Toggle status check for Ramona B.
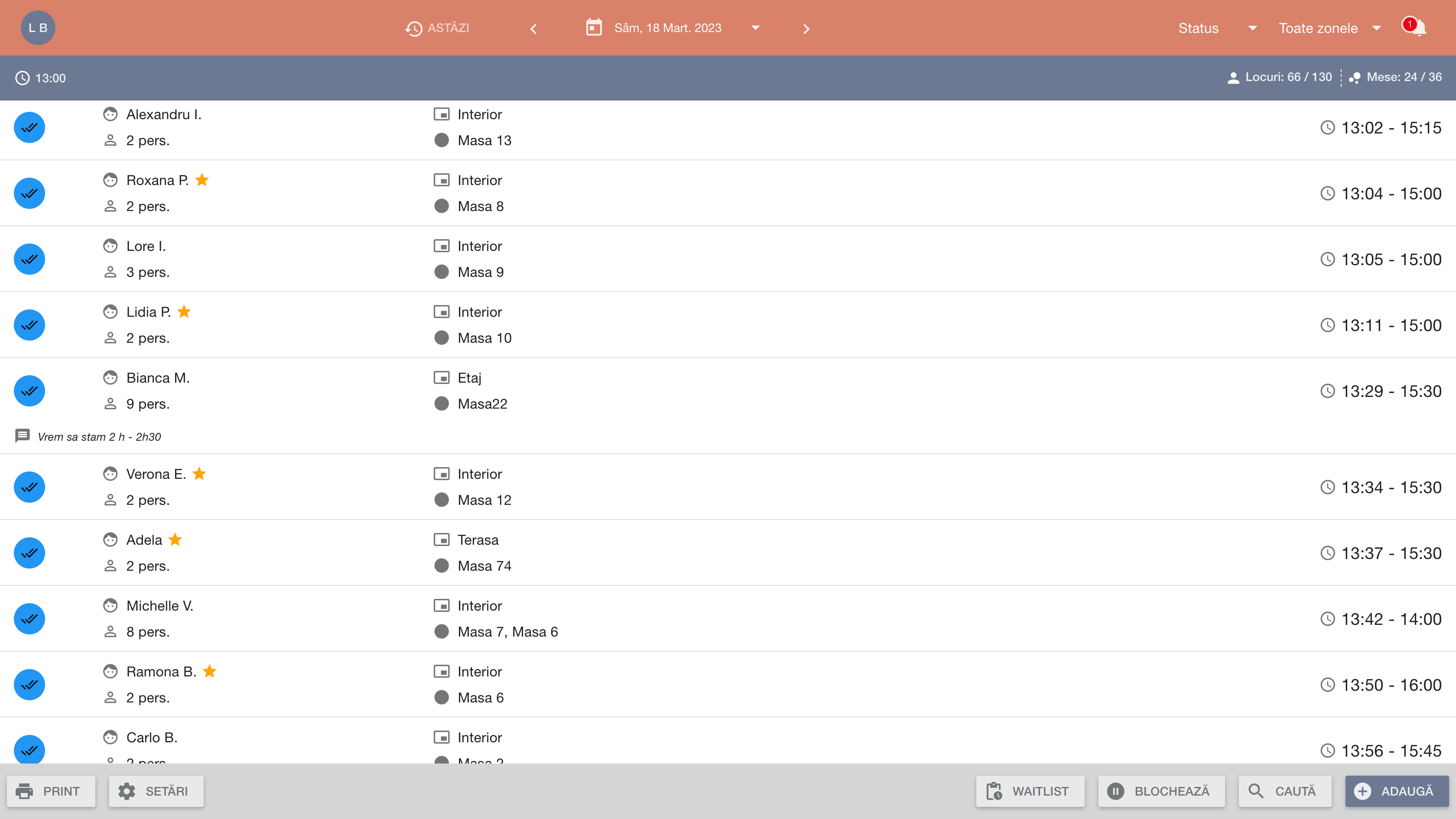Screen dimensions: 1456x819 coord(29,685)
